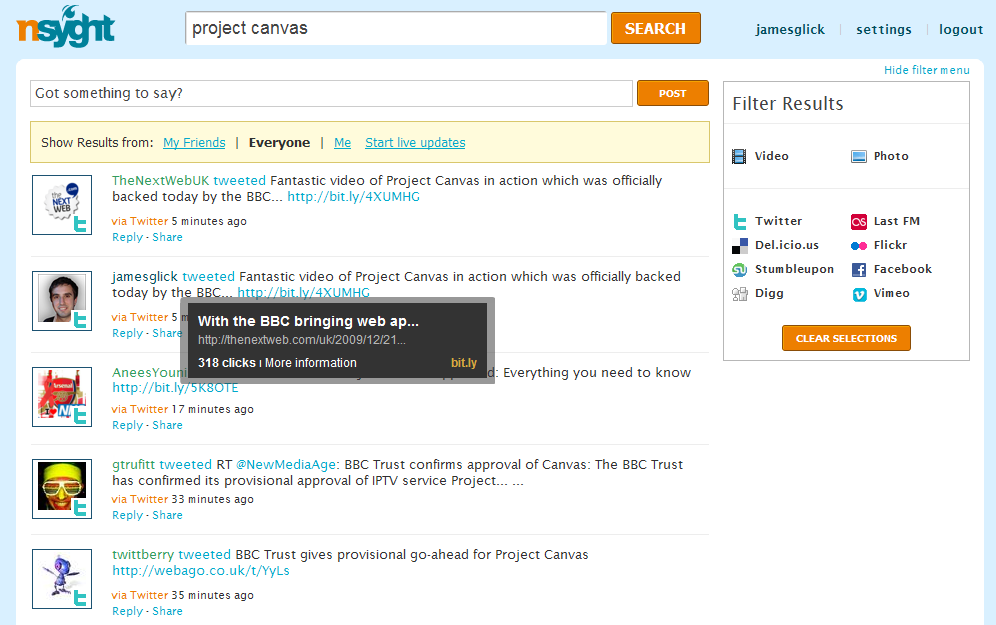Open gtrufitt username link
Image resolution: width=996 pixels, height=625 pixels.
tap(133, 464)
